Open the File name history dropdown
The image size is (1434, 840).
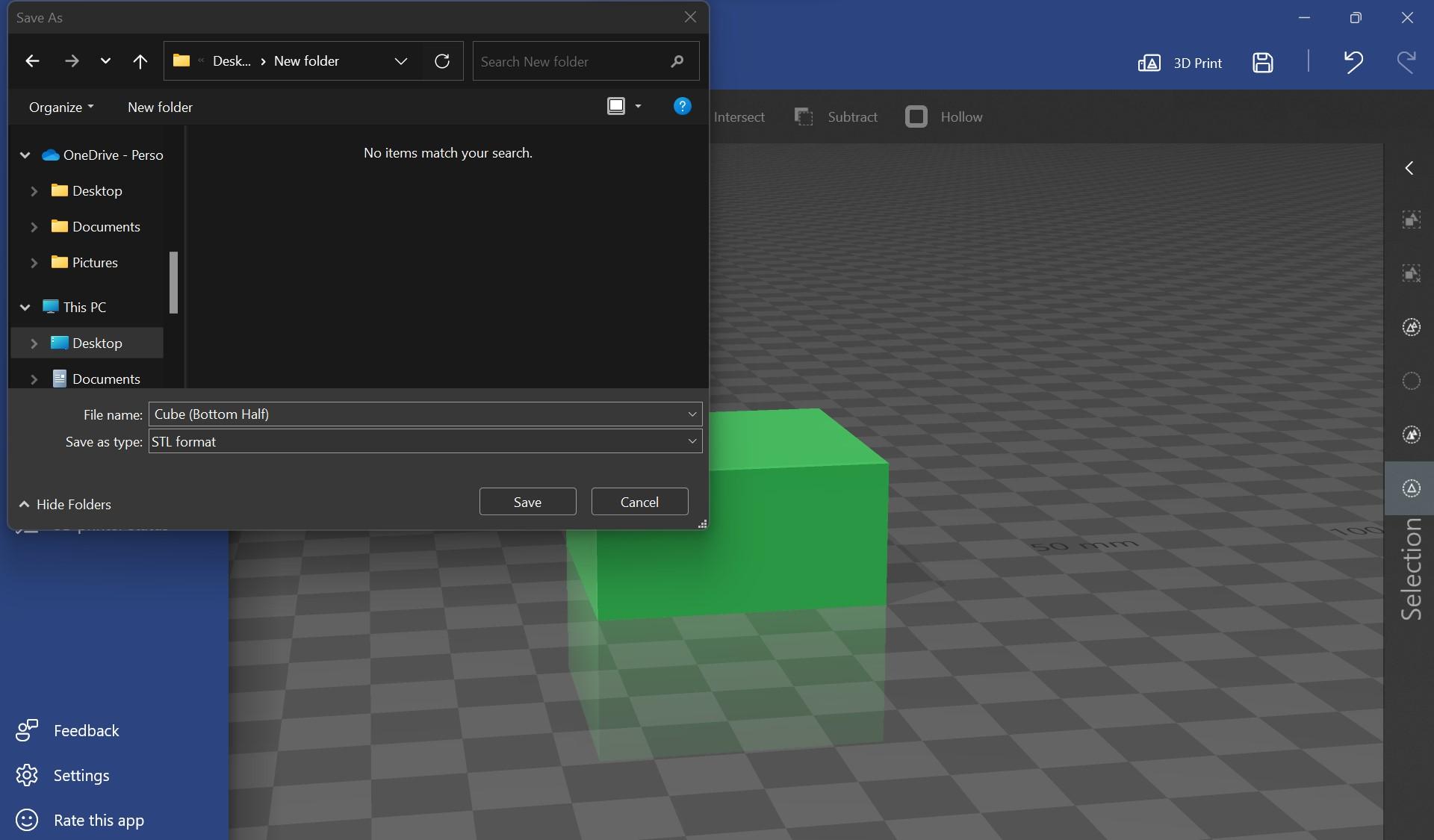[x=691, y=414]
